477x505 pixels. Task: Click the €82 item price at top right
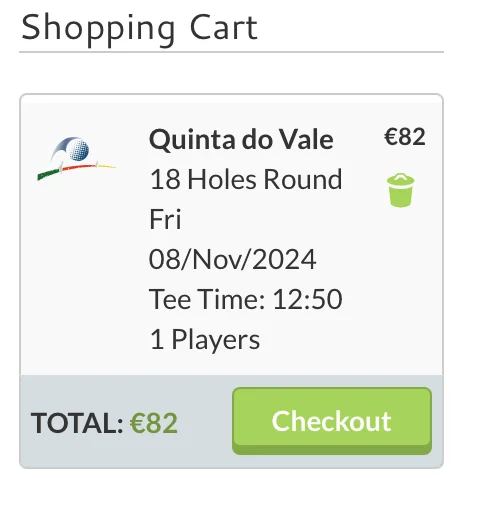pyautogui.click(x=405, y=137)
